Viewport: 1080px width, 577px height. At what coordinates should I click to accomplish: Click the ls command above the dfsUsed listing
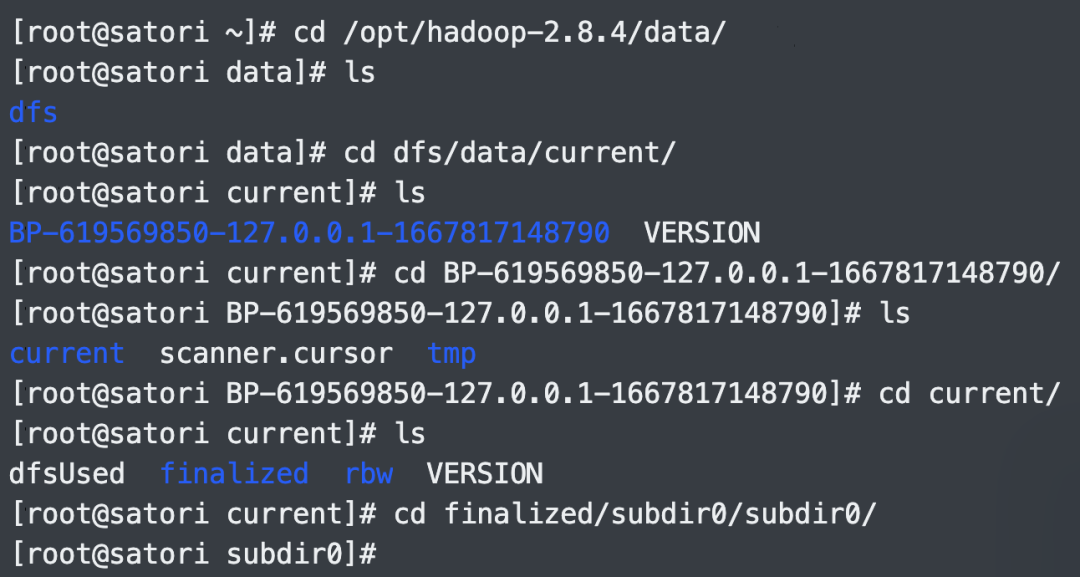tap(409, 434)
